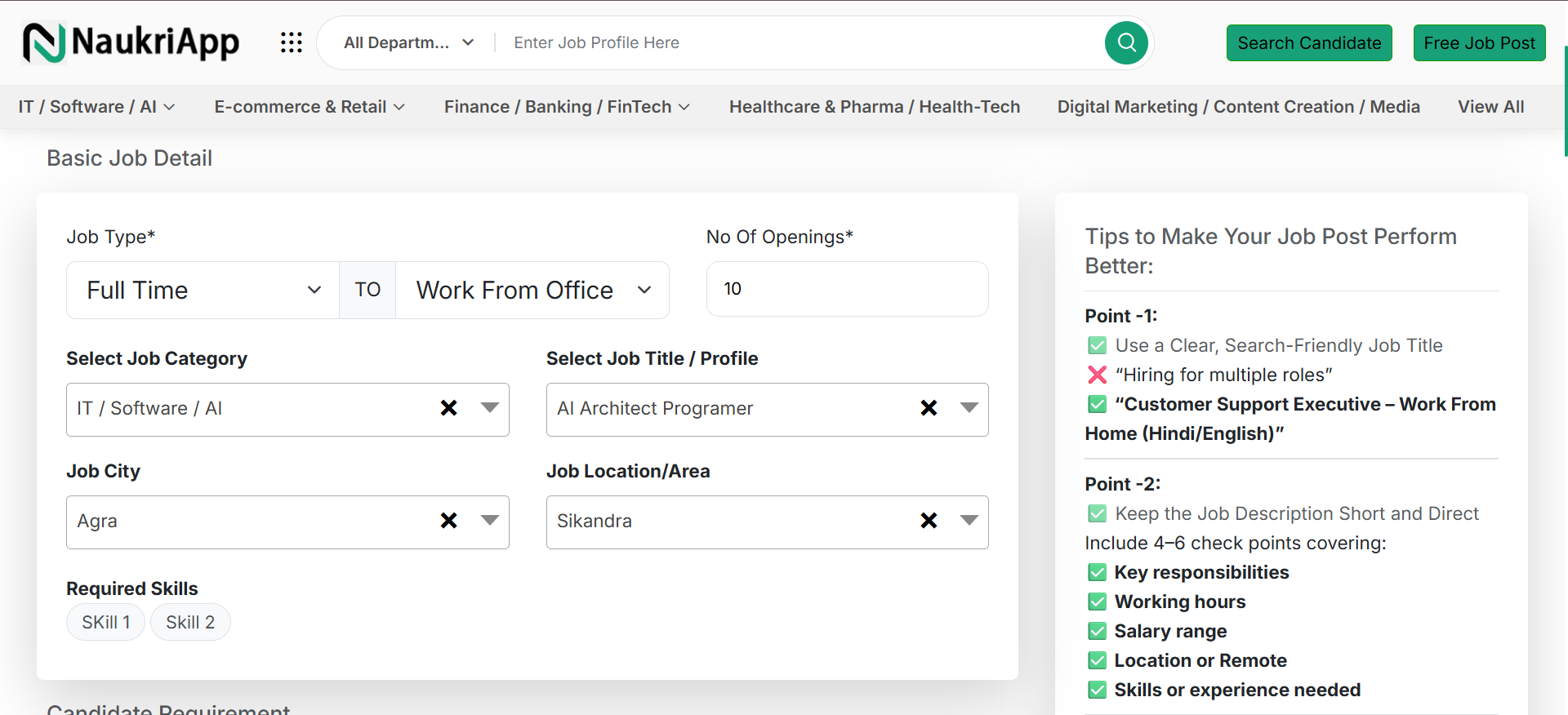Click the green search magnifier button
Screen dimensions: 1568x715
point(1126,42)
